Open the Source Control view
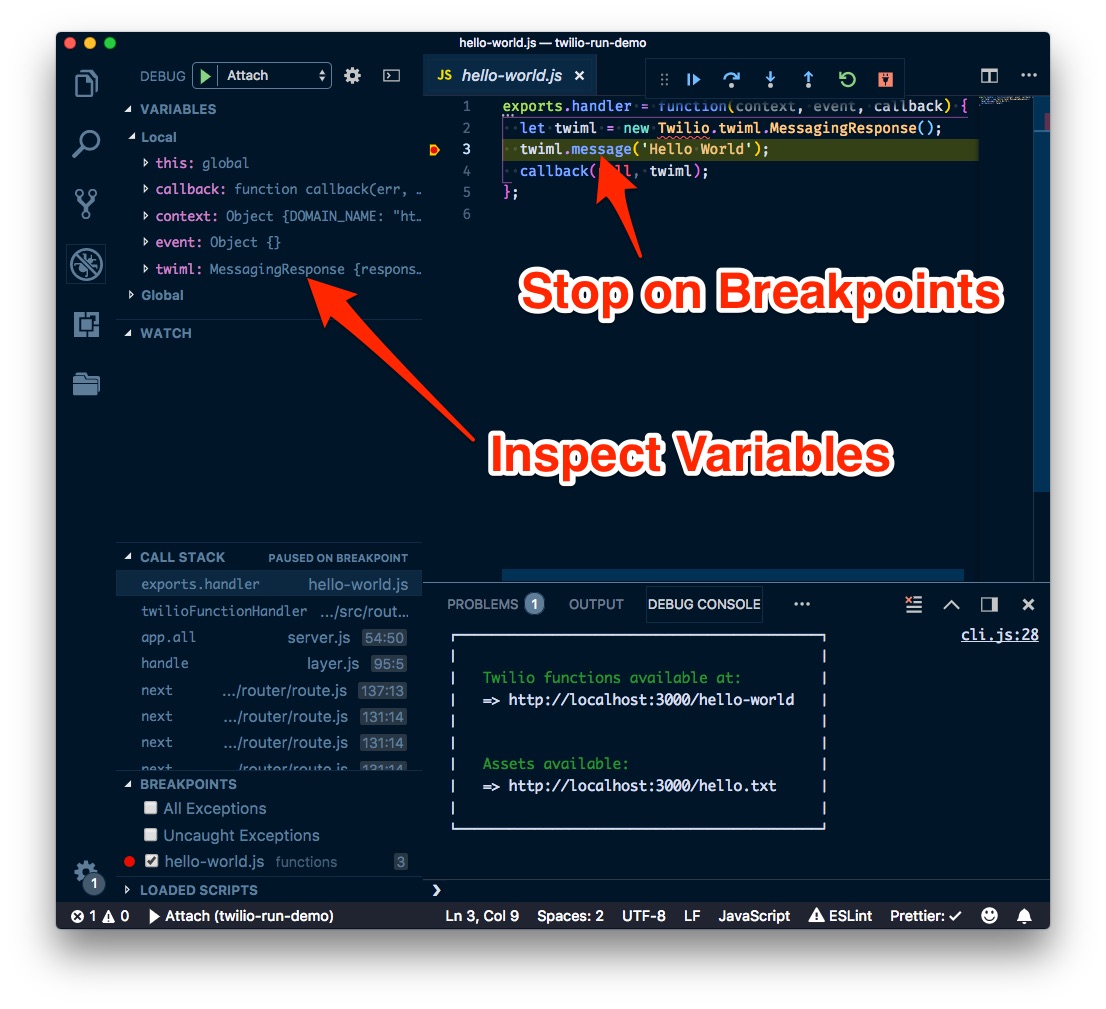 86,204
